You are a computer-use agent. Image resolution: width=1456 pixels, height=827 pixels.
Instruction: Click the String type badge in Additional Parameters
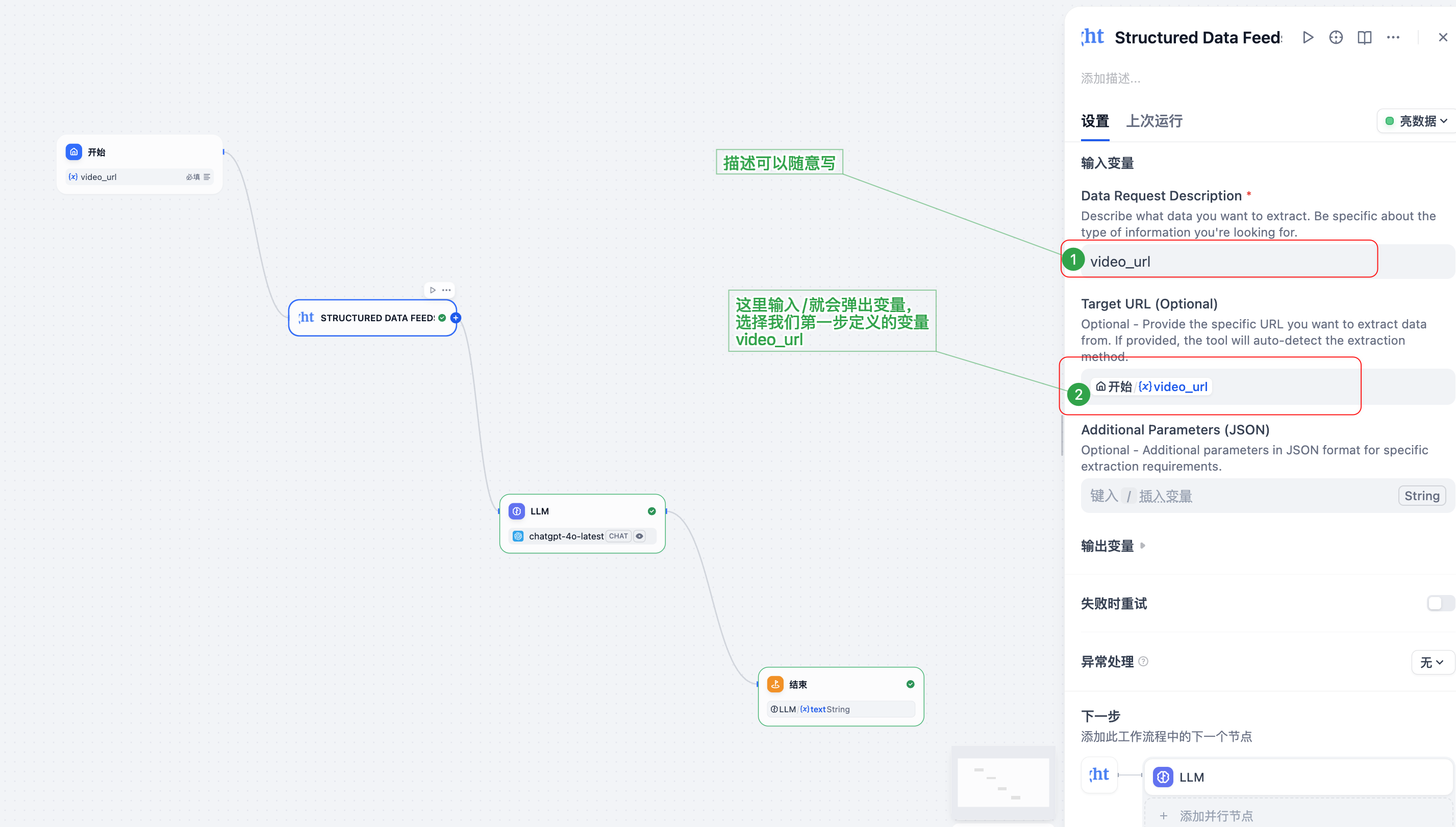point(1421,495)
